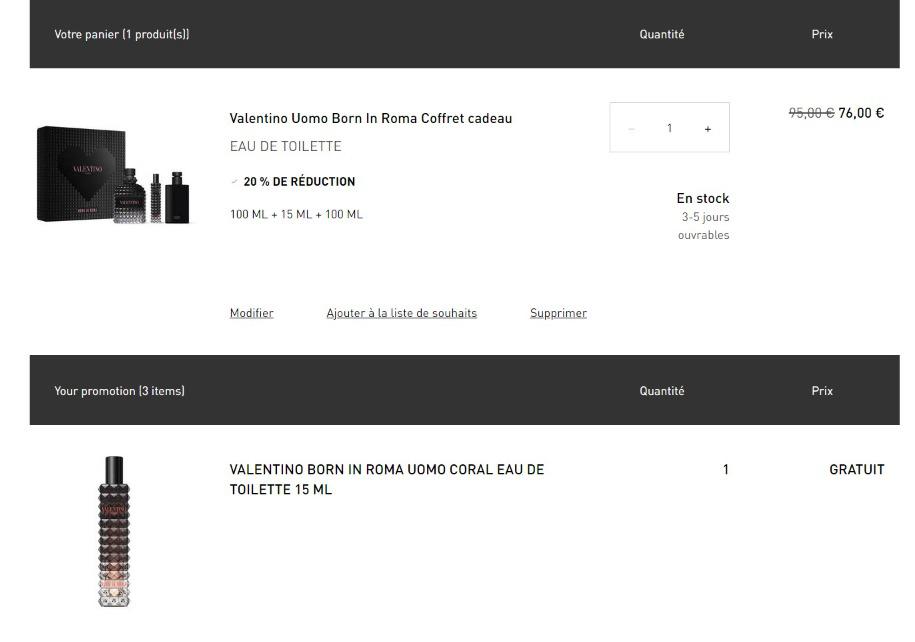Click the EAU DE TOILETTE subtitle
Viewport: 915px width, 642px height.
coord(285,146)
